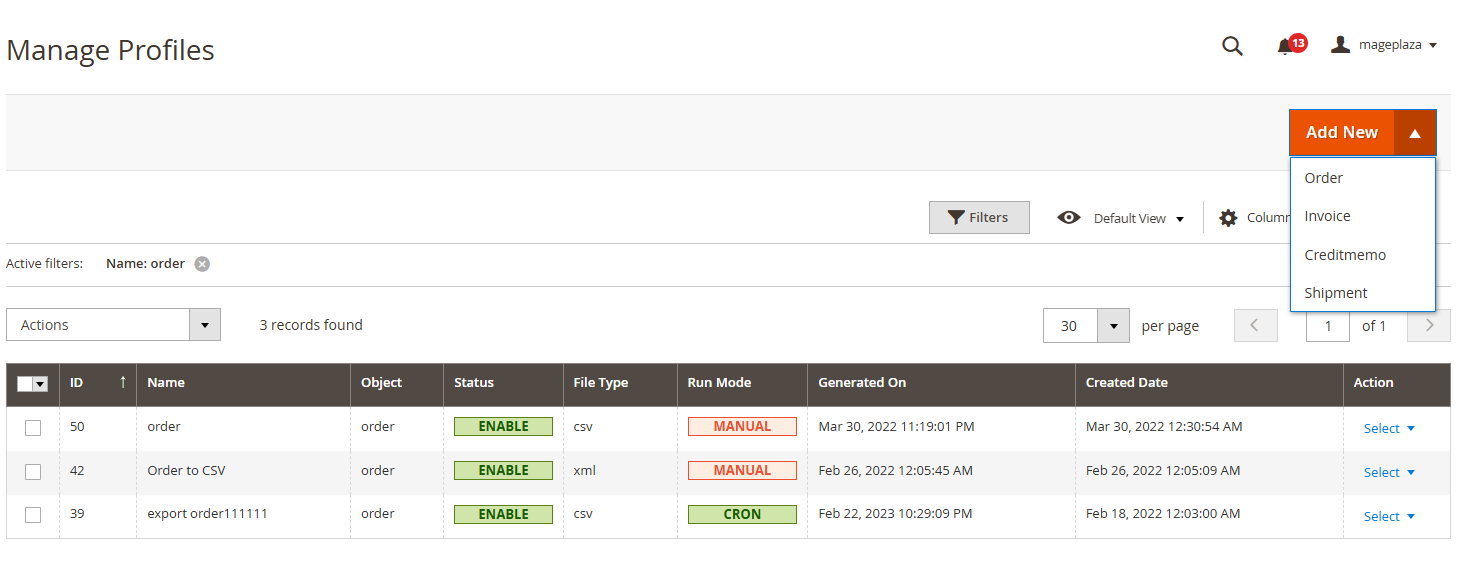Select checkbox for Order to CSV row
1471x571 pixels.
pos(33,472)
